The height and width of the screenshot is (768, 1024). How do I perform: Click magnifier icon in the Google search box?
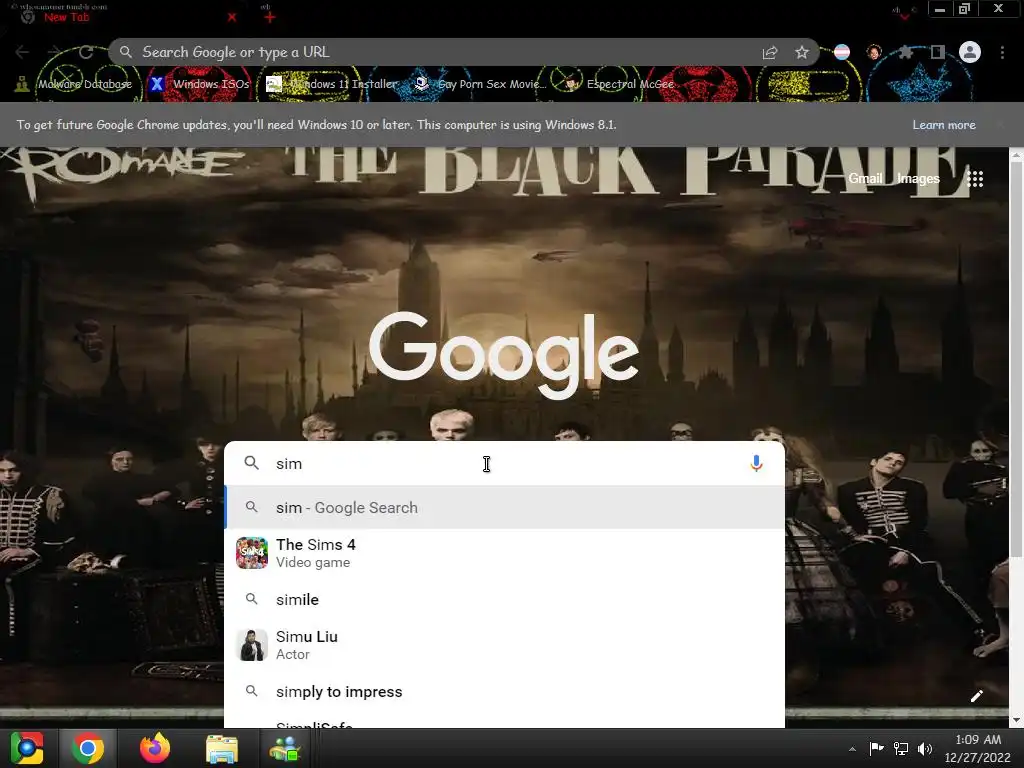pyautogui.click(x=251, y=463)
